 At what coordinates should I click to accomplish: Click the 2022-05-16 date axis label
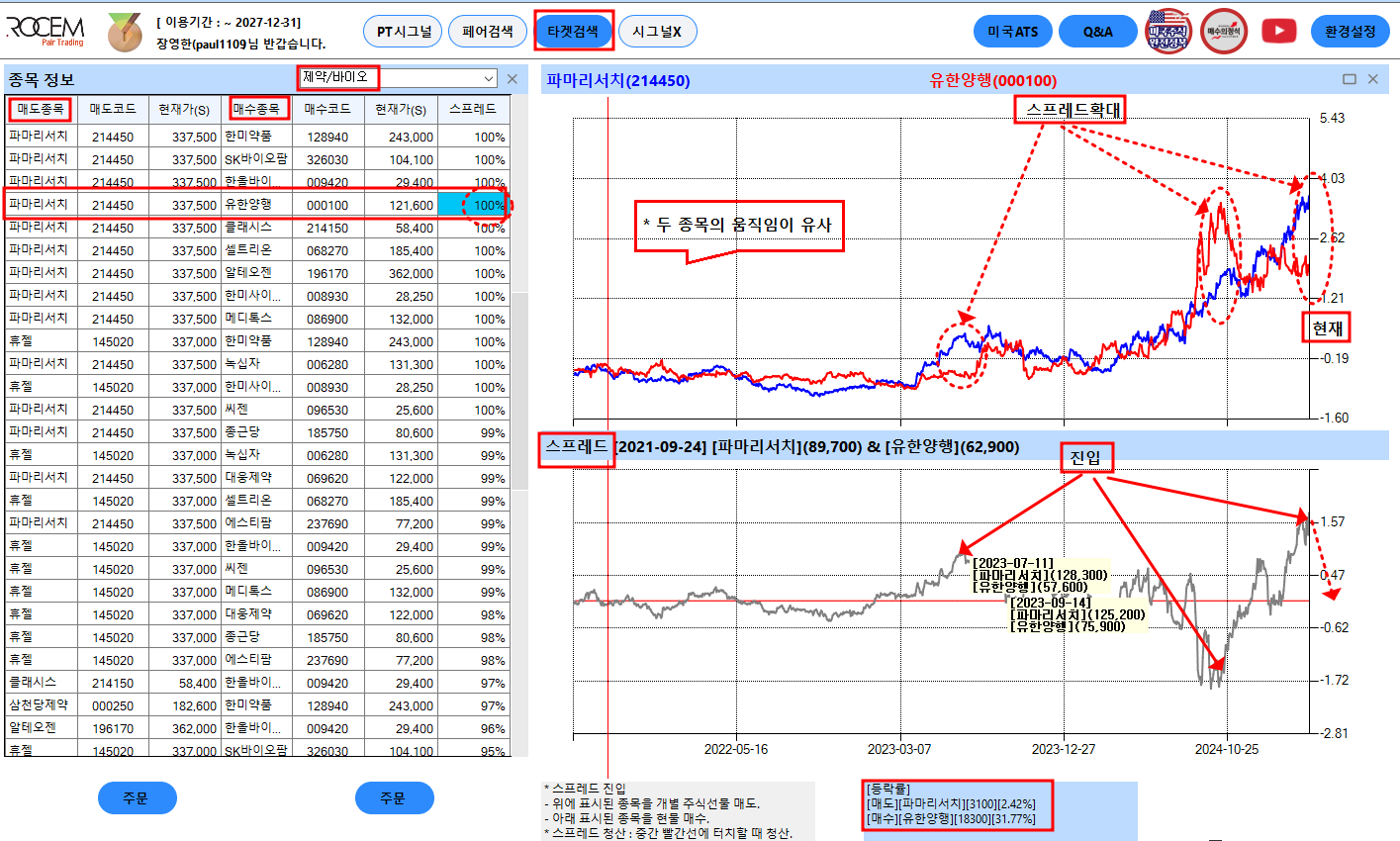click(735, 749)
